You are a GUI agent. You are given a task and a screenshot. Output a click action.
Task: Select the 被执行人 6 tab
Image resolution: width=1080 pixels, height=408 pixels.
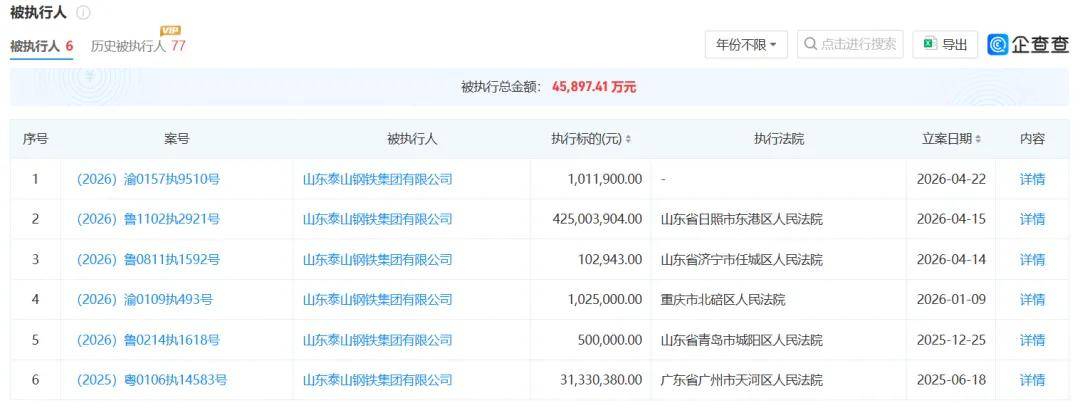click(41, 46)
